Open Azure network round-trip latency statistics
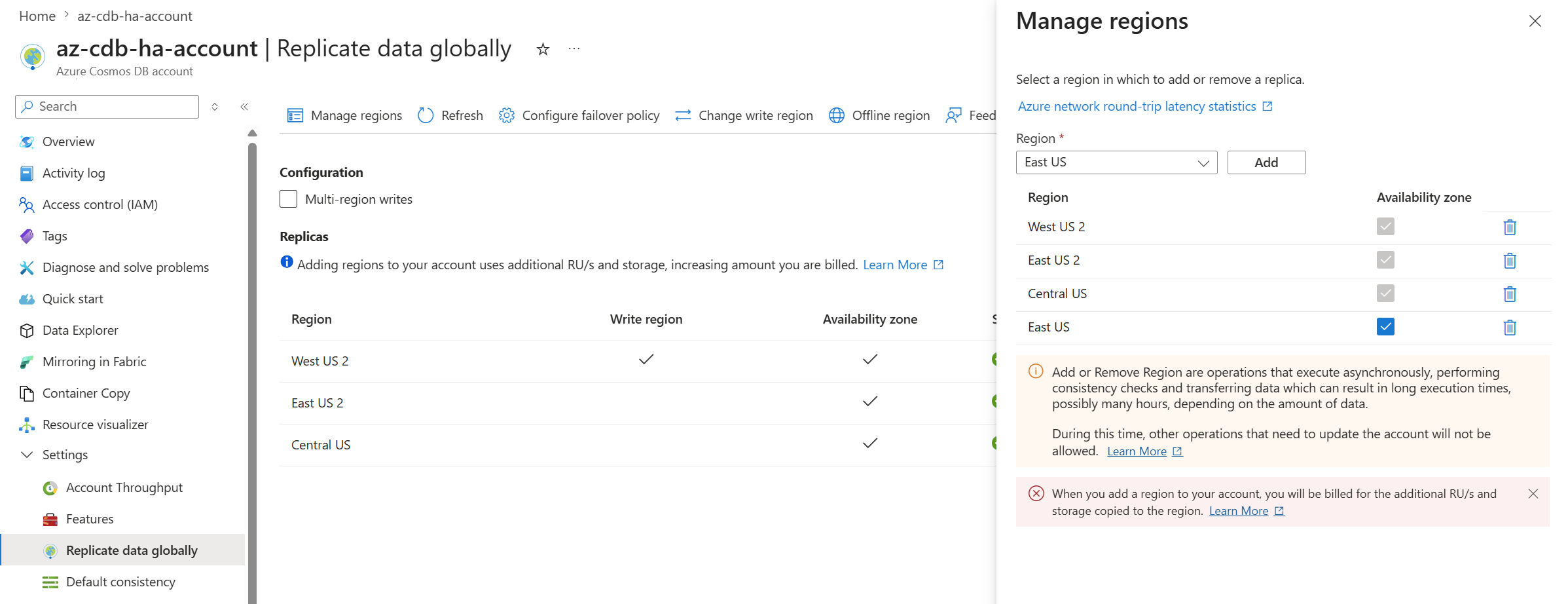The height and width of the screenshot is (604, 1568). pyautogui.click(x=1145, y=106)
